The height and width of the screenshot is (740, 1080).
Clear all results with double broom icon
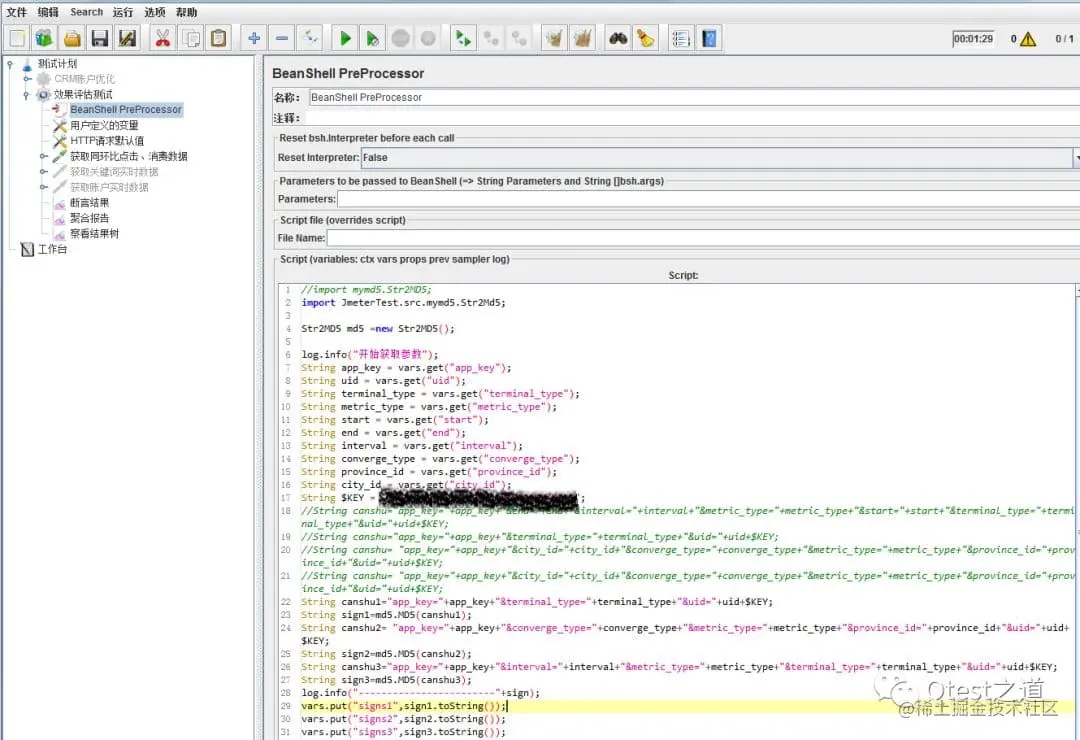(582, 39)
